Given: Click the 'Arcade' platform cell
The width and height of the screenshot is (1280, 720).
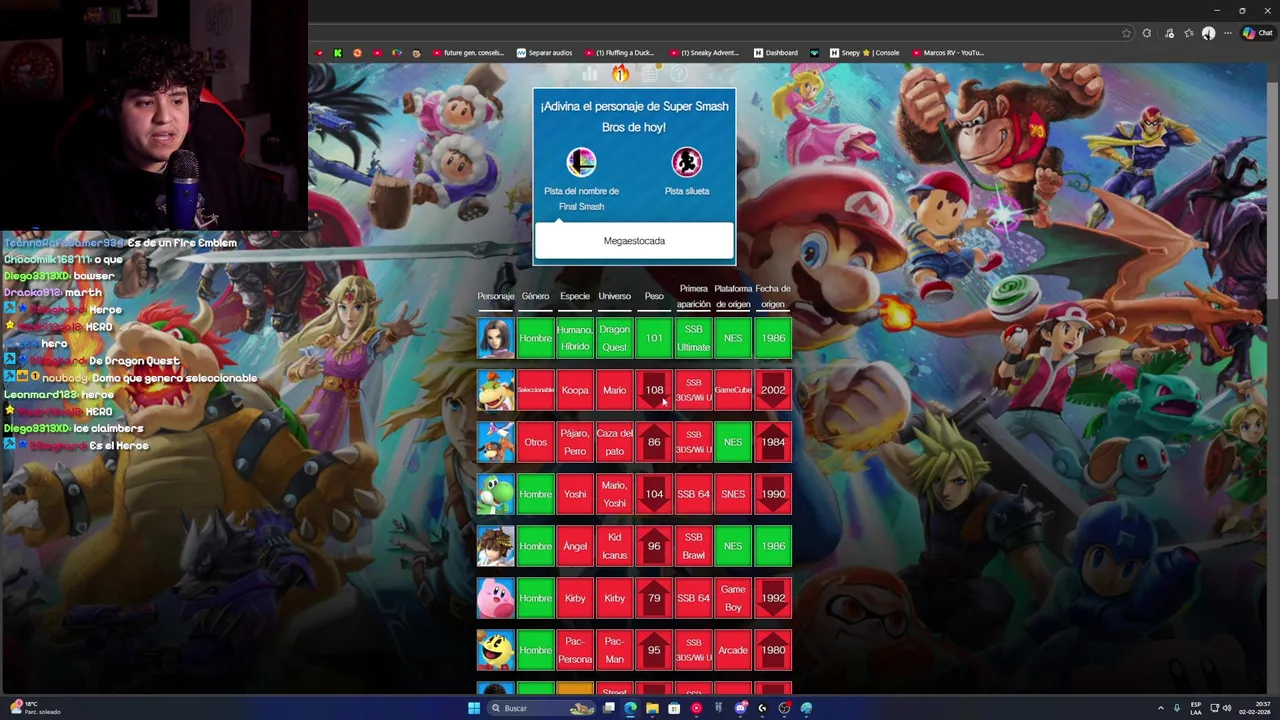Looking at the screenshot, I should coord(733,650).
